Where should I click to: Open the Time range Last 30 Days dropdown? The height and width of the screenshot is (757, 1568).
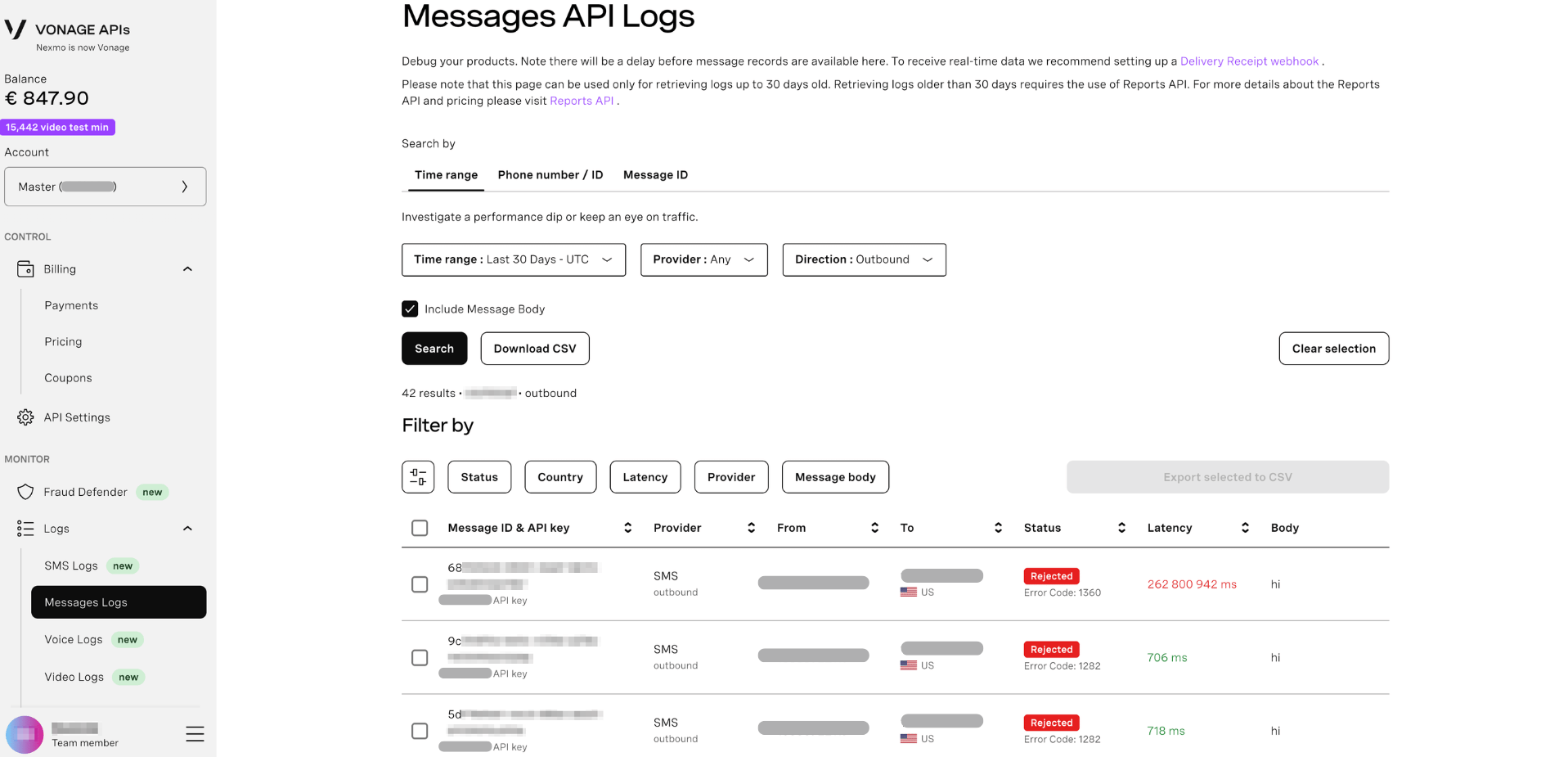tap(514, 259)
